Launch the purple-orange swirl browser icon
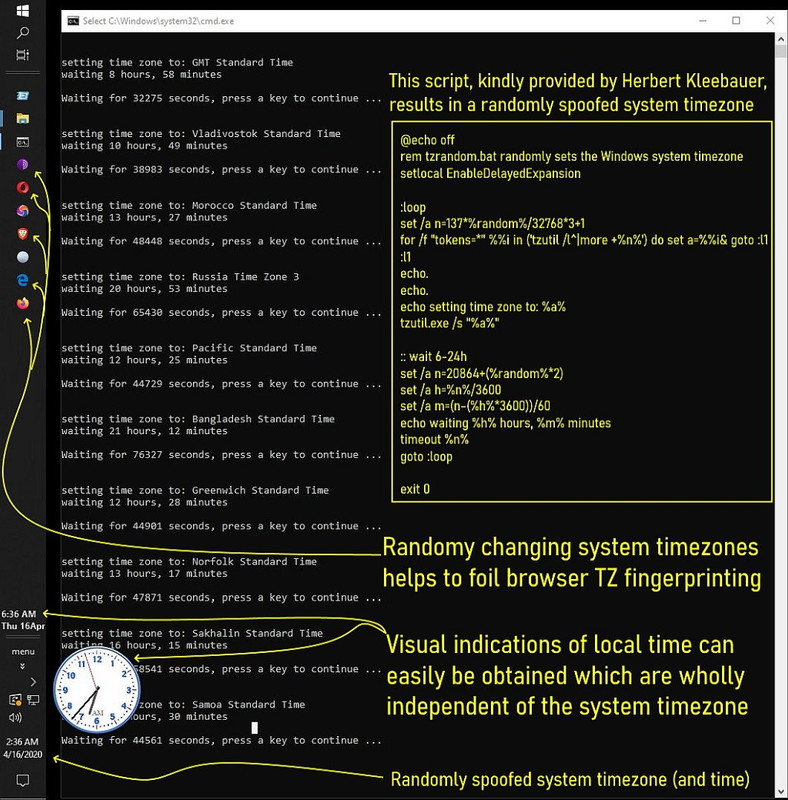The height and width of the screenshot is (800, 788). 22,210
